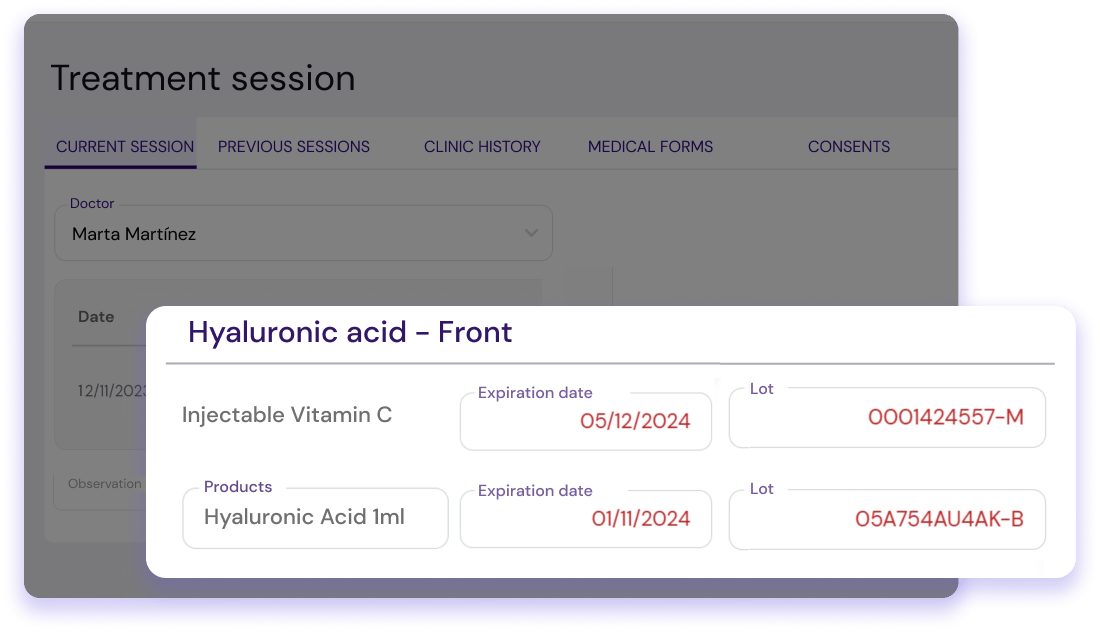Click the Marta Martínez doctor name
1100x632 pixels.
(134, 235)
